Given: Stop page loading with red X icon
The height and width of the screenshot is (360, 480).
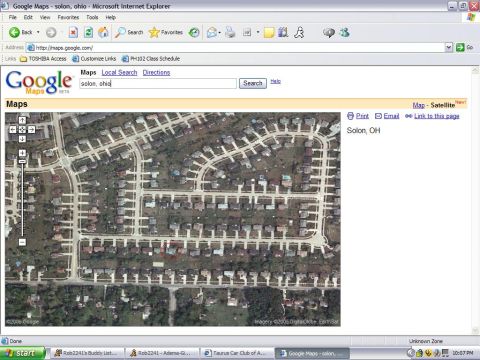Looking at the screenshot, I should [x=73, y=32].
